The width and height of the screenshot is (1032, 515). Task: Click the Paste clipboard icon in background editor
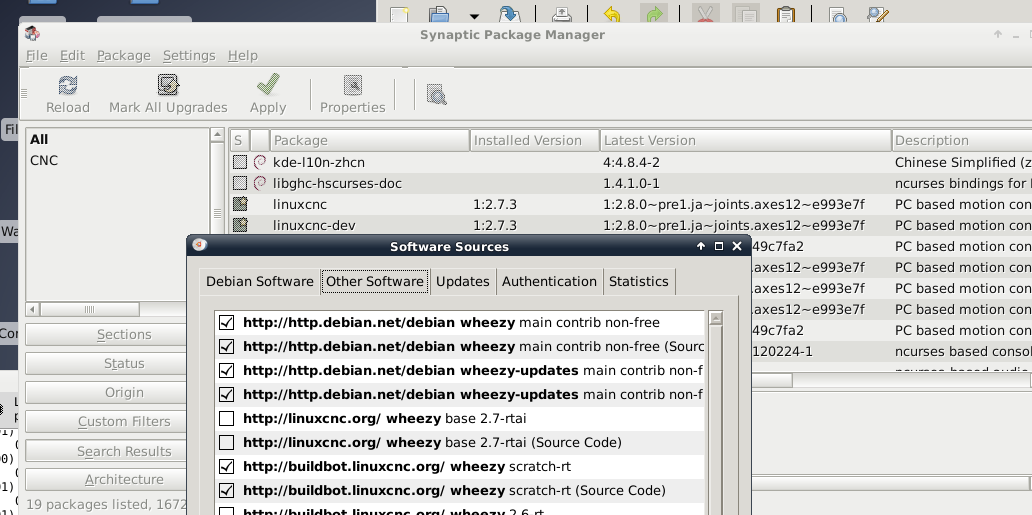[786, 14]
